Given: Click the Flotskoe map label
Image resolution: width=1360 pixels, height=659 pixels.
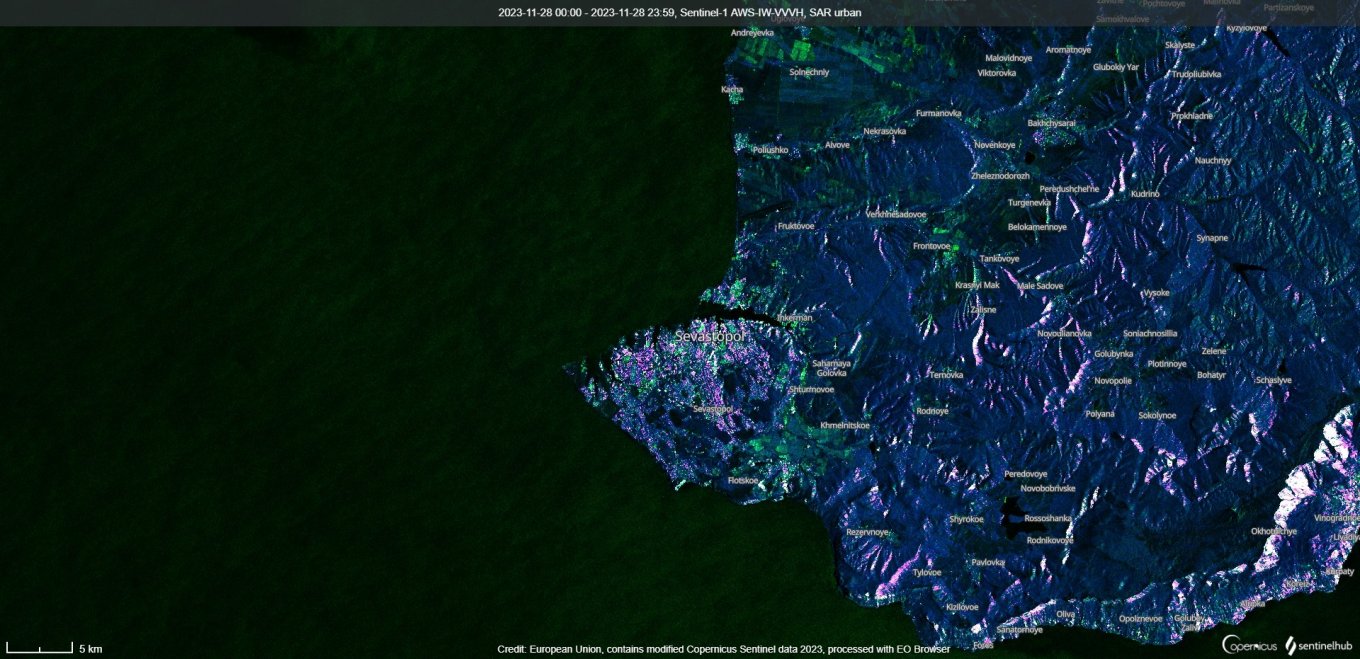Looking at the screenshot, I should click(743, 480).
